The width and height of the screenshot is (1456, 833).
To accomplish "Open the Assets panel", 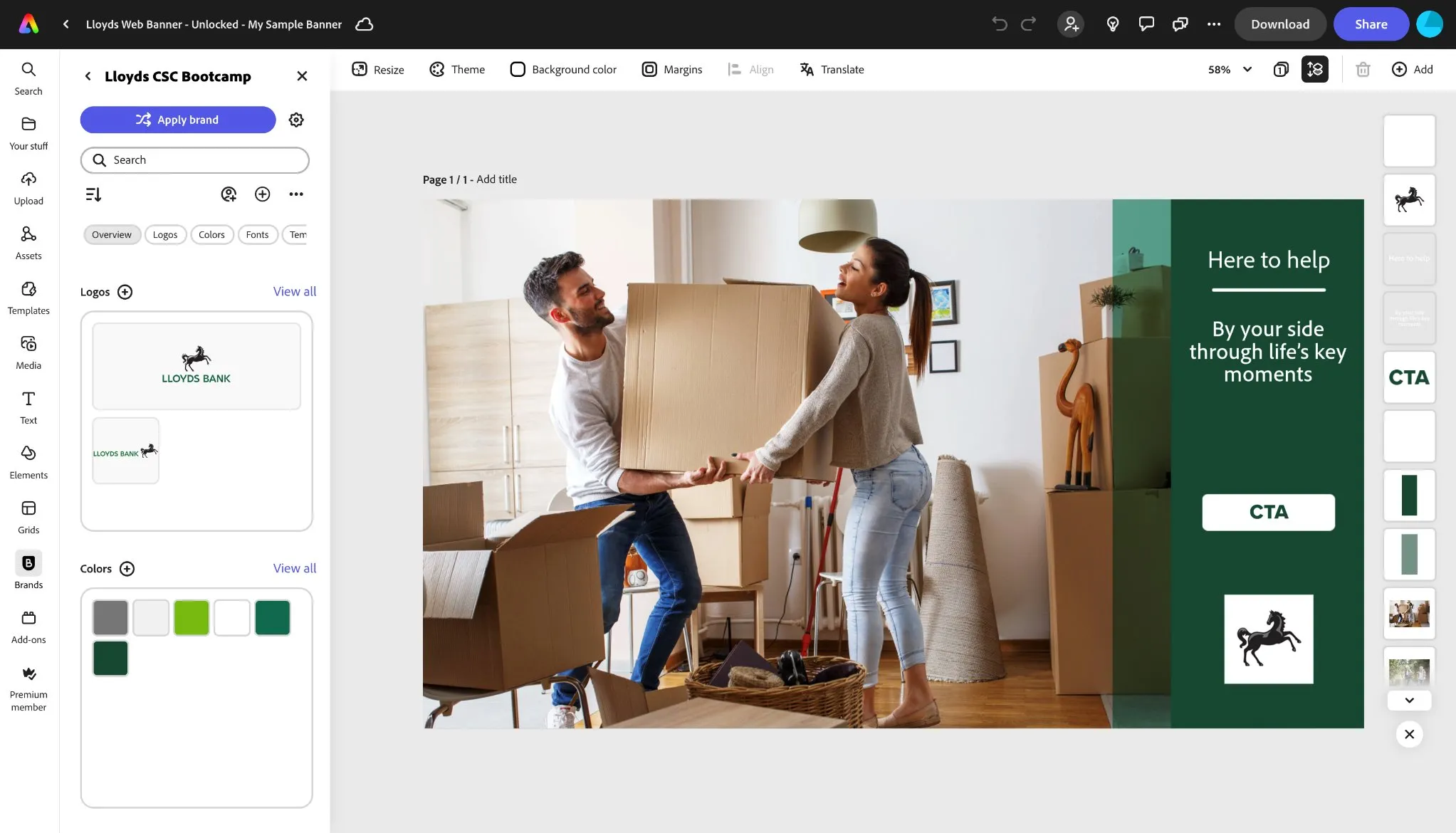I will pyautogui.click(x=28, y=243).
